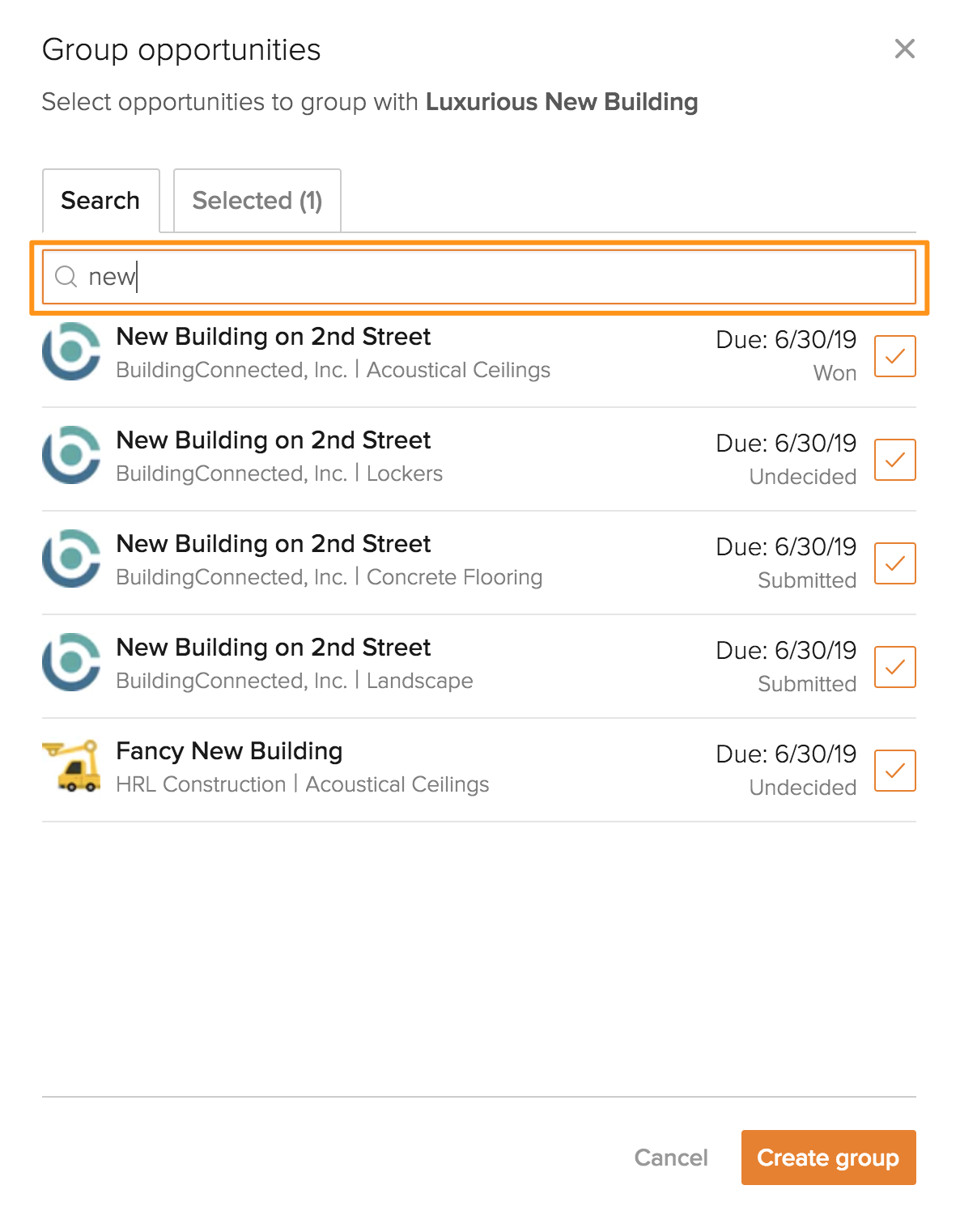Toggle the checkbox for the Lockers opportunity

pos(894,460)
